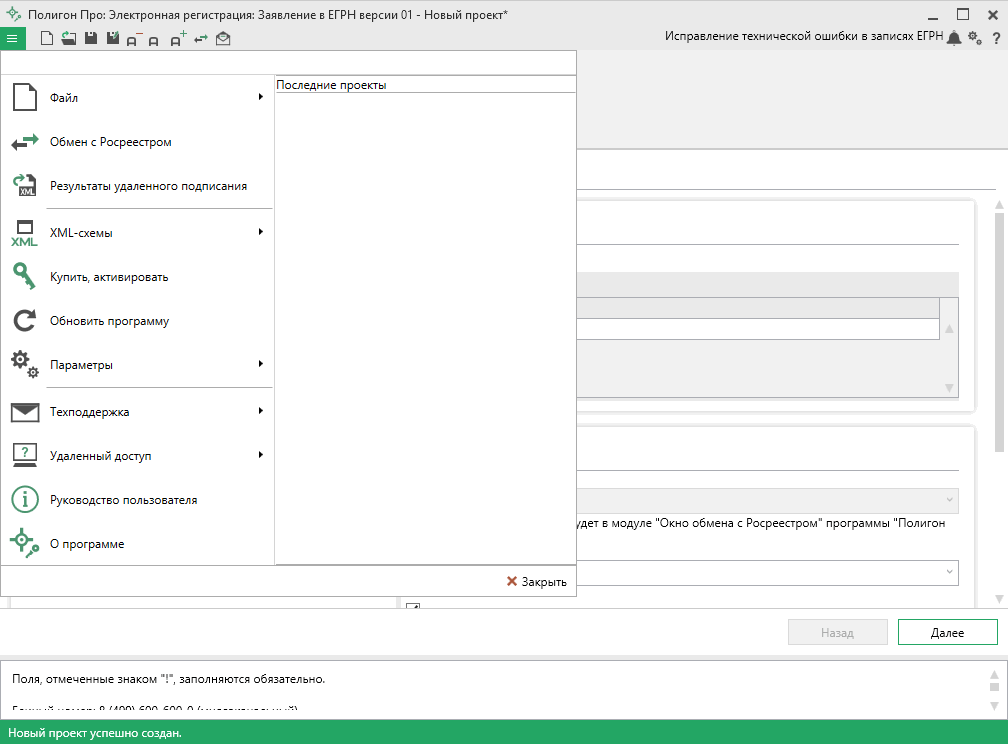Open help with the question mark icon
Viewport: 1008px width, 744px height.
(x=996, y=39)
